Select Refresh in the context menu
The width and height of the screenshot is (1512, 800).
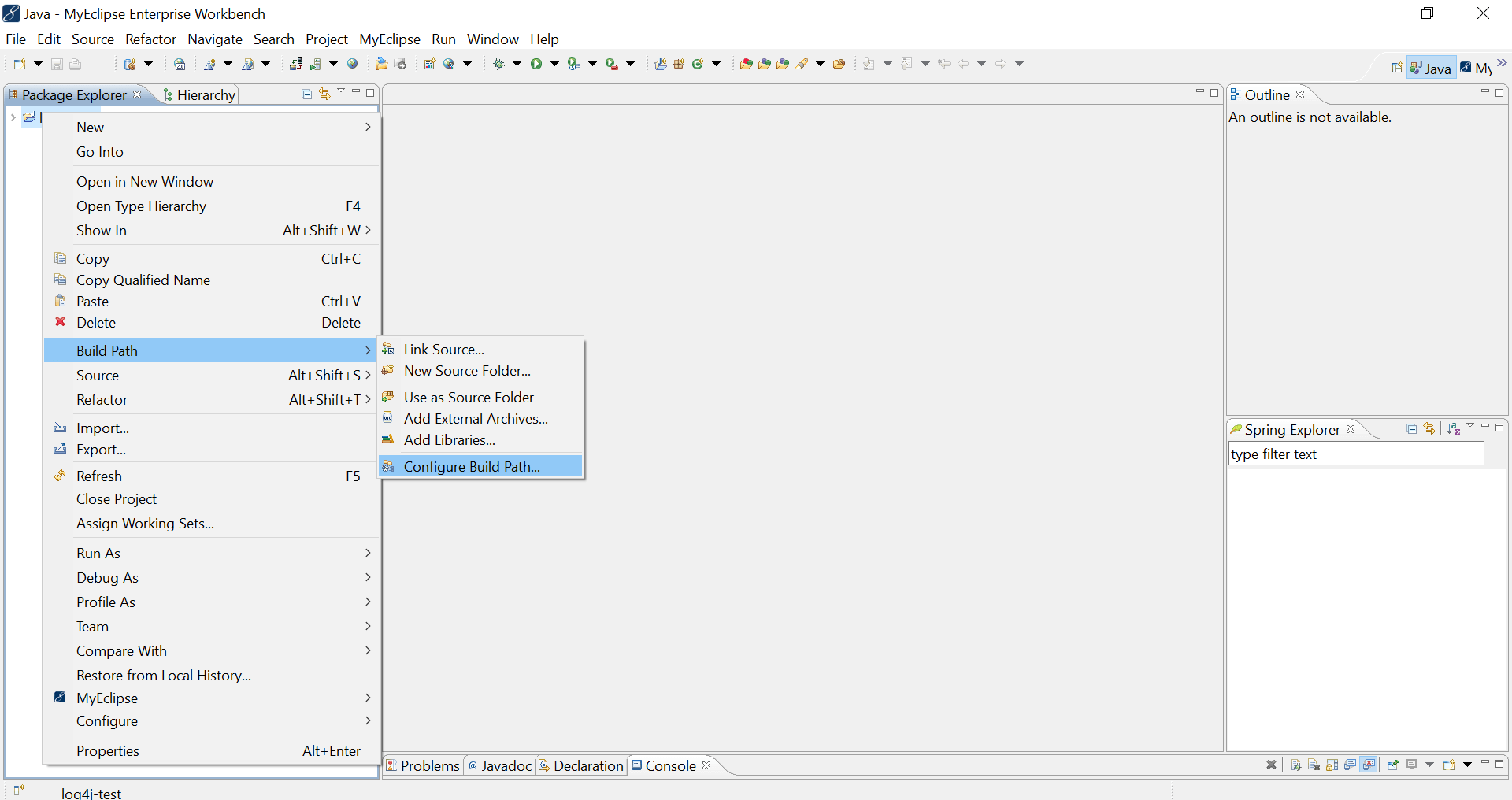(212, 476)
